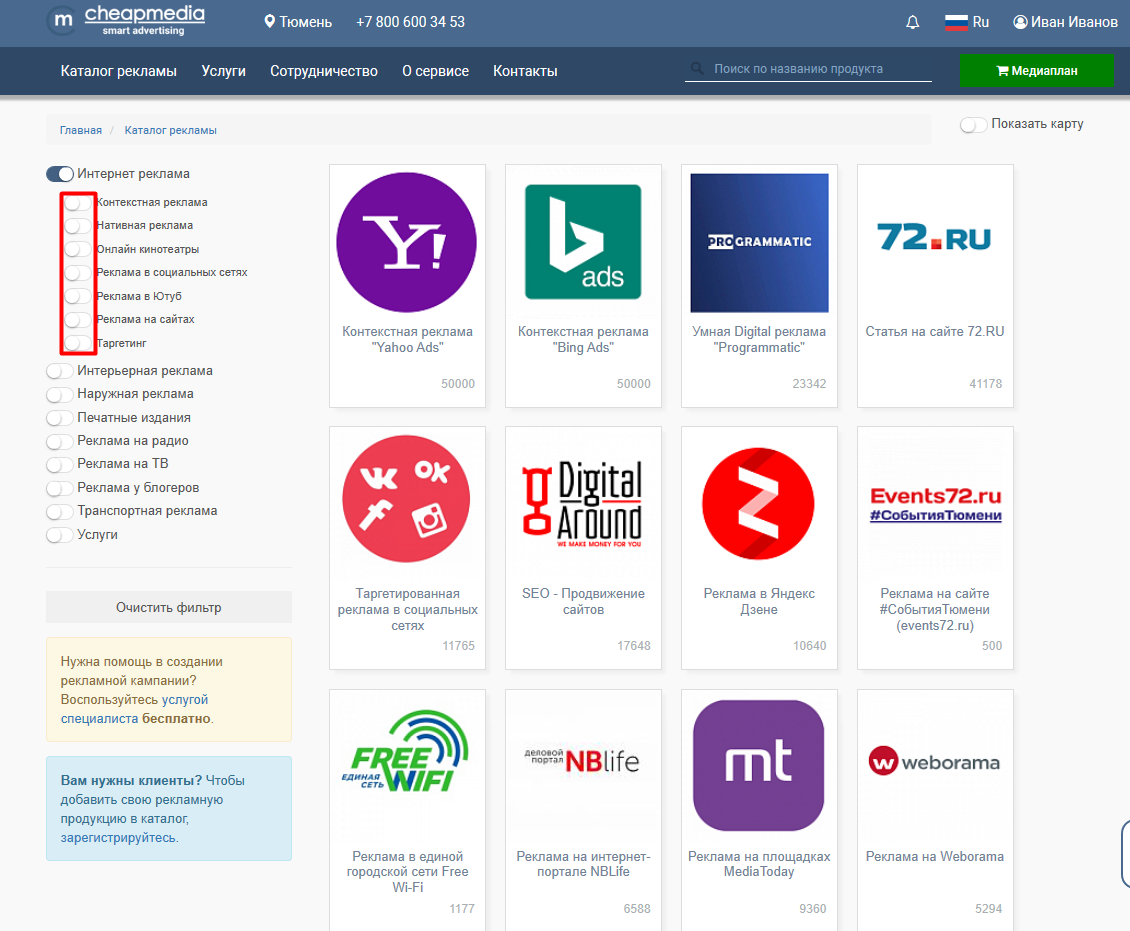Enable Наружная реклама filter

click(x=60, y=394)
